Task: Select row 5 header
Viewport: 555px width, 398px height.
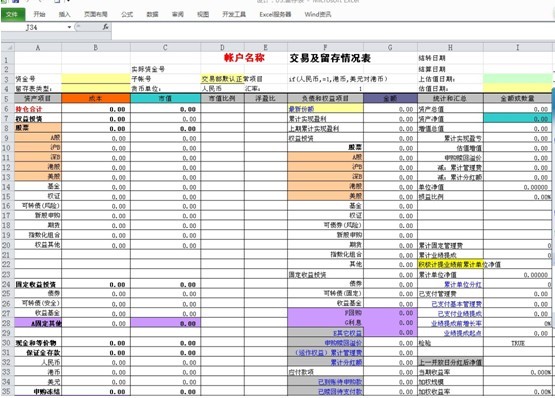Action: pos(7,98)
